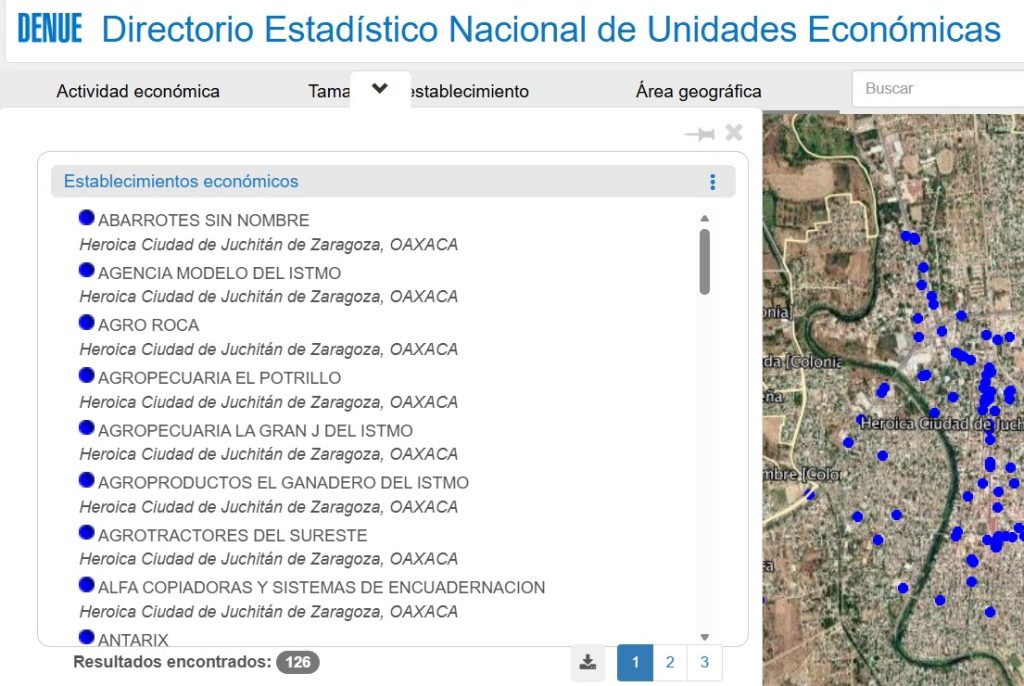Click the scroll down arrow in list
The width and height of the screenshot is (1024, 686).
coord(704,637)
